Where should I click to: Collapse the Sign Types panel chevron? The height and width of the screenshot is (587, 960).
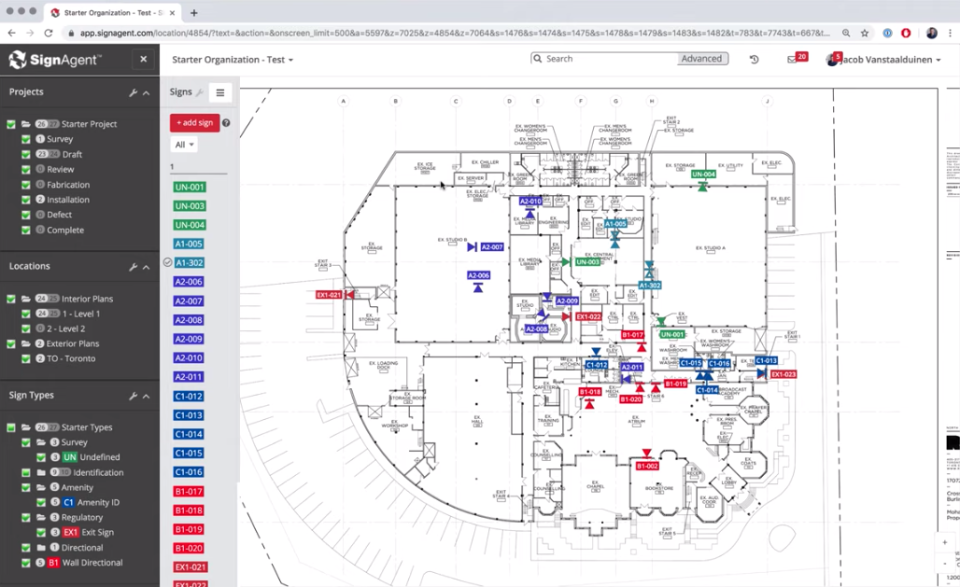[x=146, y=396]
